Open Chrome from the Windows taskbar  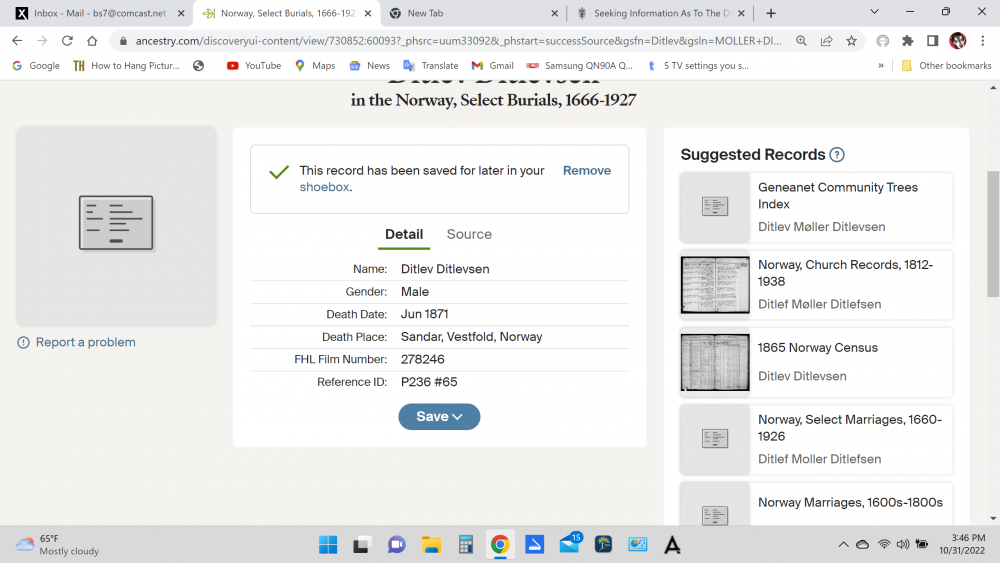coord(500,545)
